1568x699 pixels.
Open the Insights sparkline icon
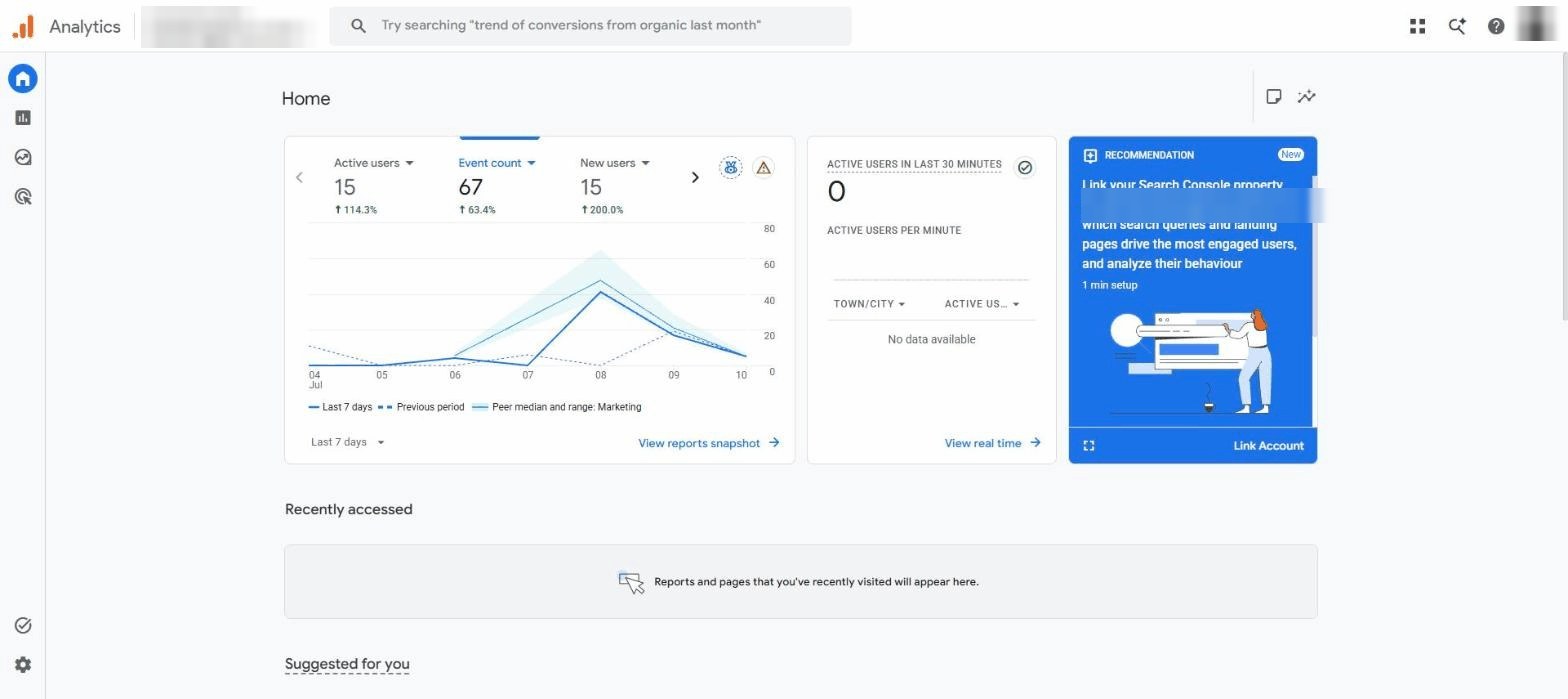point(1307,97)
